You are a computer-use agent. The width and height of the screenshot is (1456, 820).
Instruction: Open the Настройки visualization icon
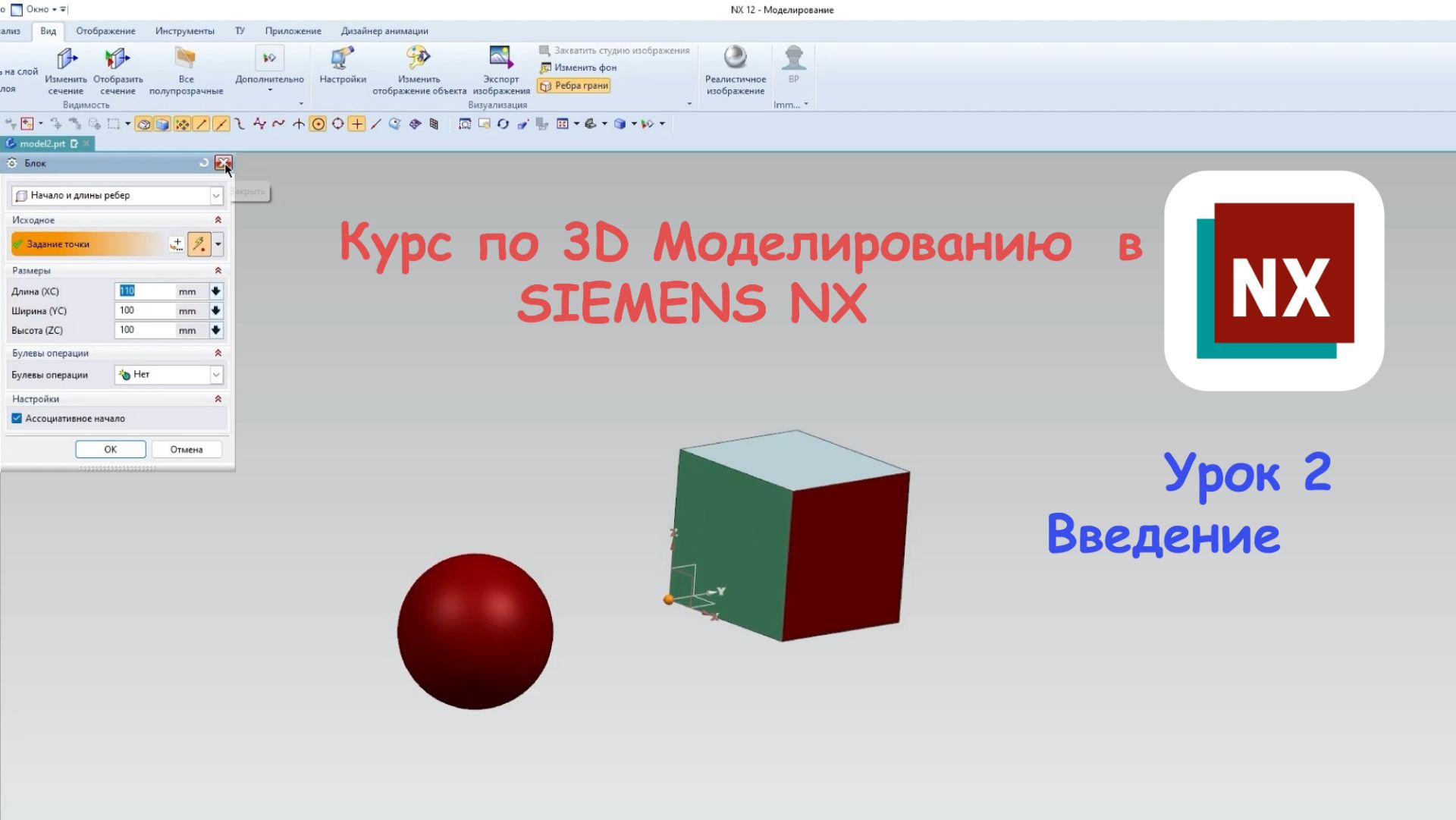[x=342, y=58]
